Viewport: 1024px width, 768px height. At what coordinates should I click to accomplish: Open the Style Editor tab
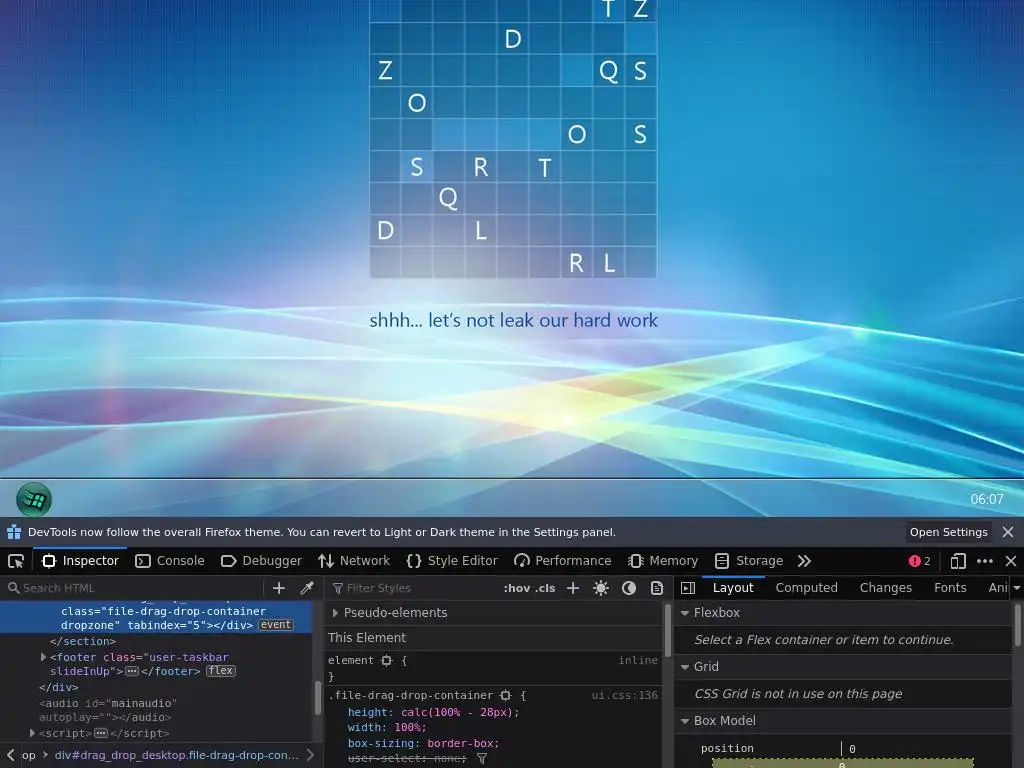click(x=452, y=561)
